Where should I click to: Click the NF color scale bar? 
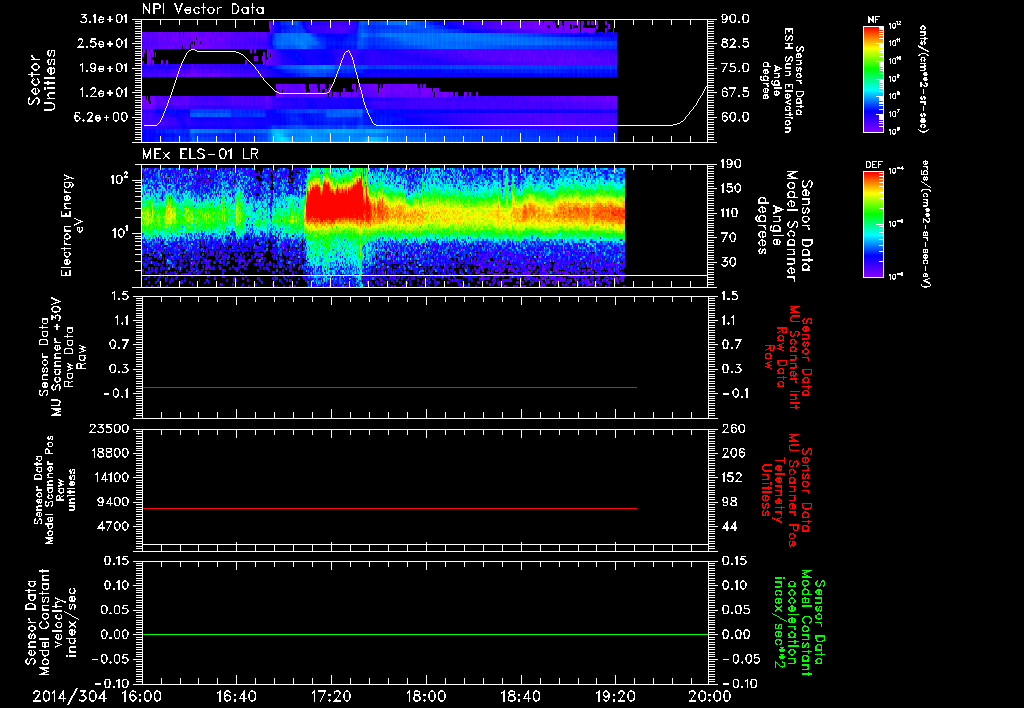coord(873,78)
